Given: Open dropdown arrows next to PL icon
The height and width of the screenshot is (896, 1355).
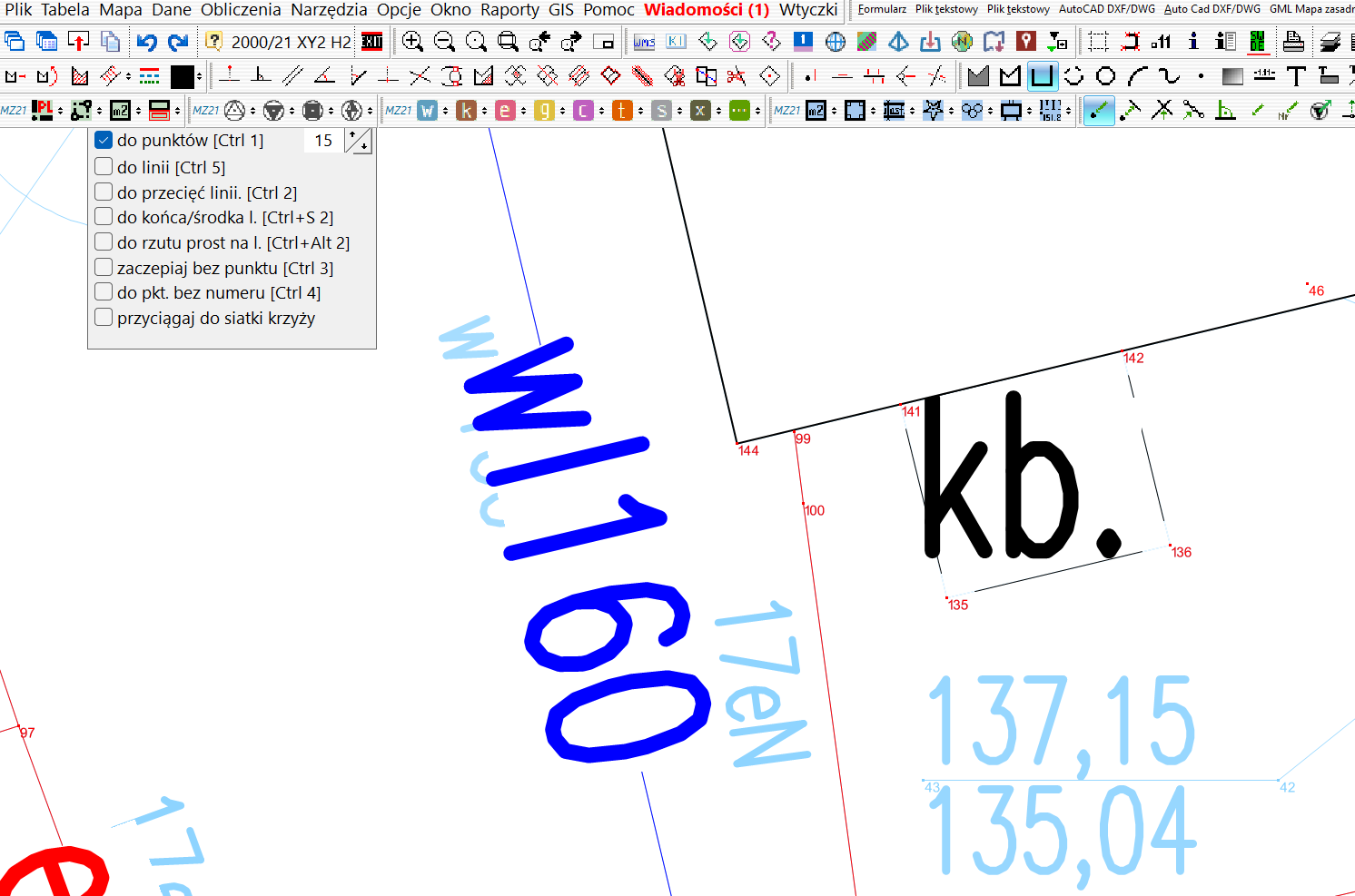Looking at the screenshot, I should (61, 111).
